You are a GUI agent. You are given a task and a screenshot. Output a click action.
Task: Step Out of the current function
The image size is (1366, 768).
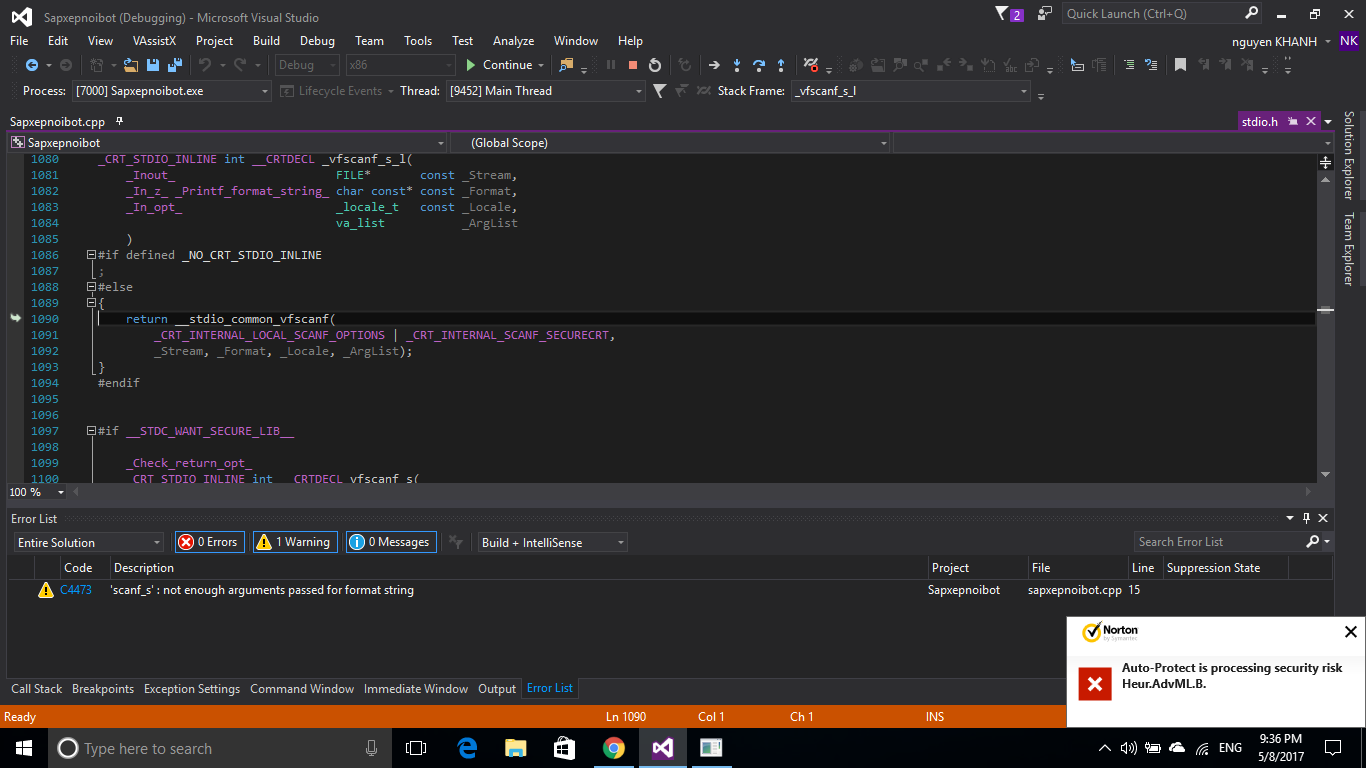781,65
